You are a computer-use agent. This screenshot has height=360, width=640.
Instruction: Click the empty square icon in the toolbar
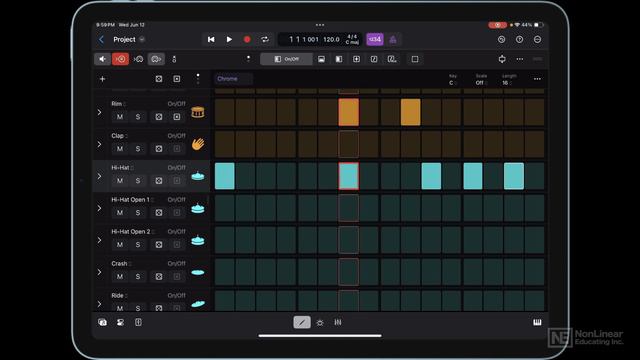pyautogui.click(x=415, y=59)
